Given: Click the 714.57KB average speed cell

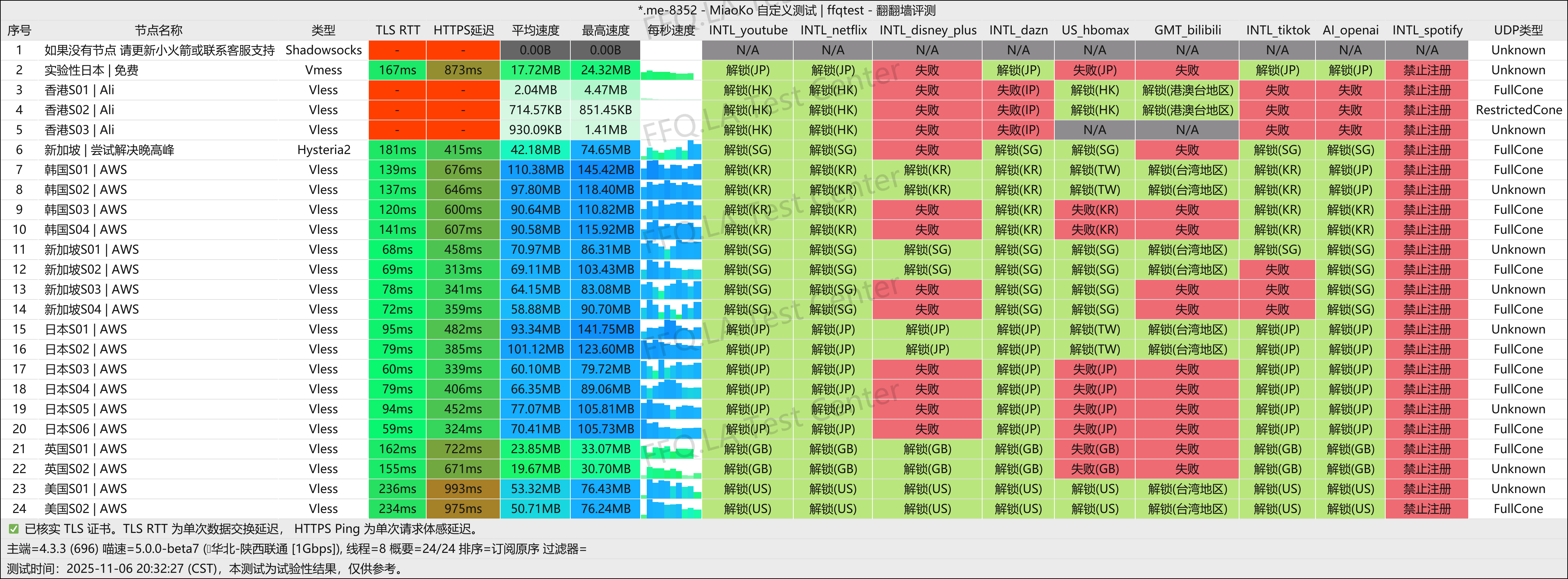Looking at the screenshot, I should [x=535, y=110].
